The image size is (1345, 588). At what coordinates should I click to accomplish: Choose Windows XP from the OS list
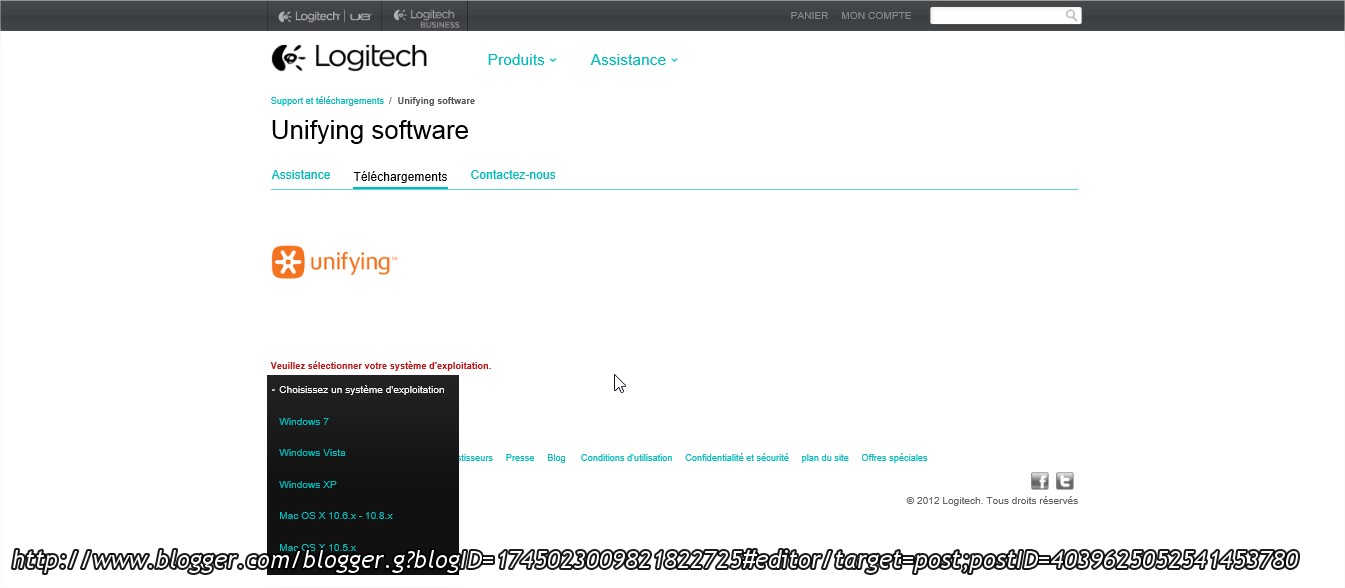[x=308, y=485]
